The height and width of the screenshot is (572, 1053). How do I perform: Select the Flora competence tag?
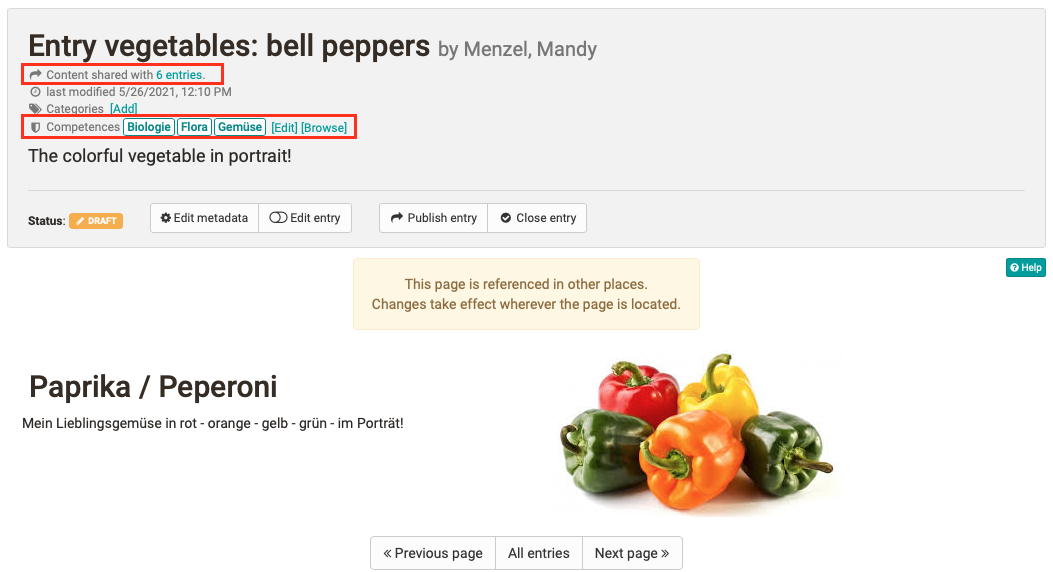[x=195, y=128]
